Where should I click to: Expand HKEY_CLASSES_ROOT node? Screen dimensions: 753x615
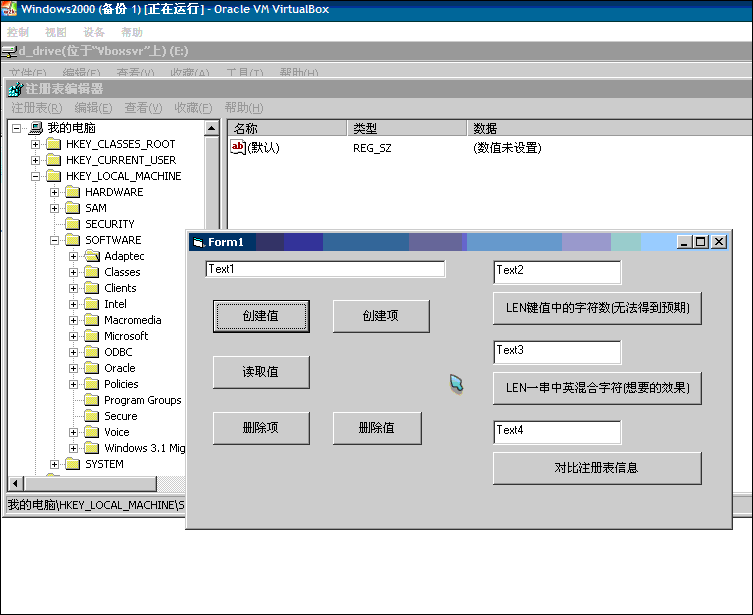36,144
